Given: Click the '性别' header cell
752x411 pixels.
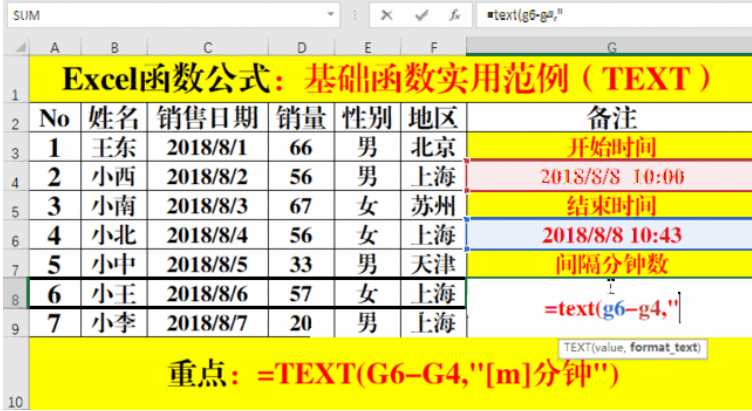Looking at the screenshot, I should point(367,117).
